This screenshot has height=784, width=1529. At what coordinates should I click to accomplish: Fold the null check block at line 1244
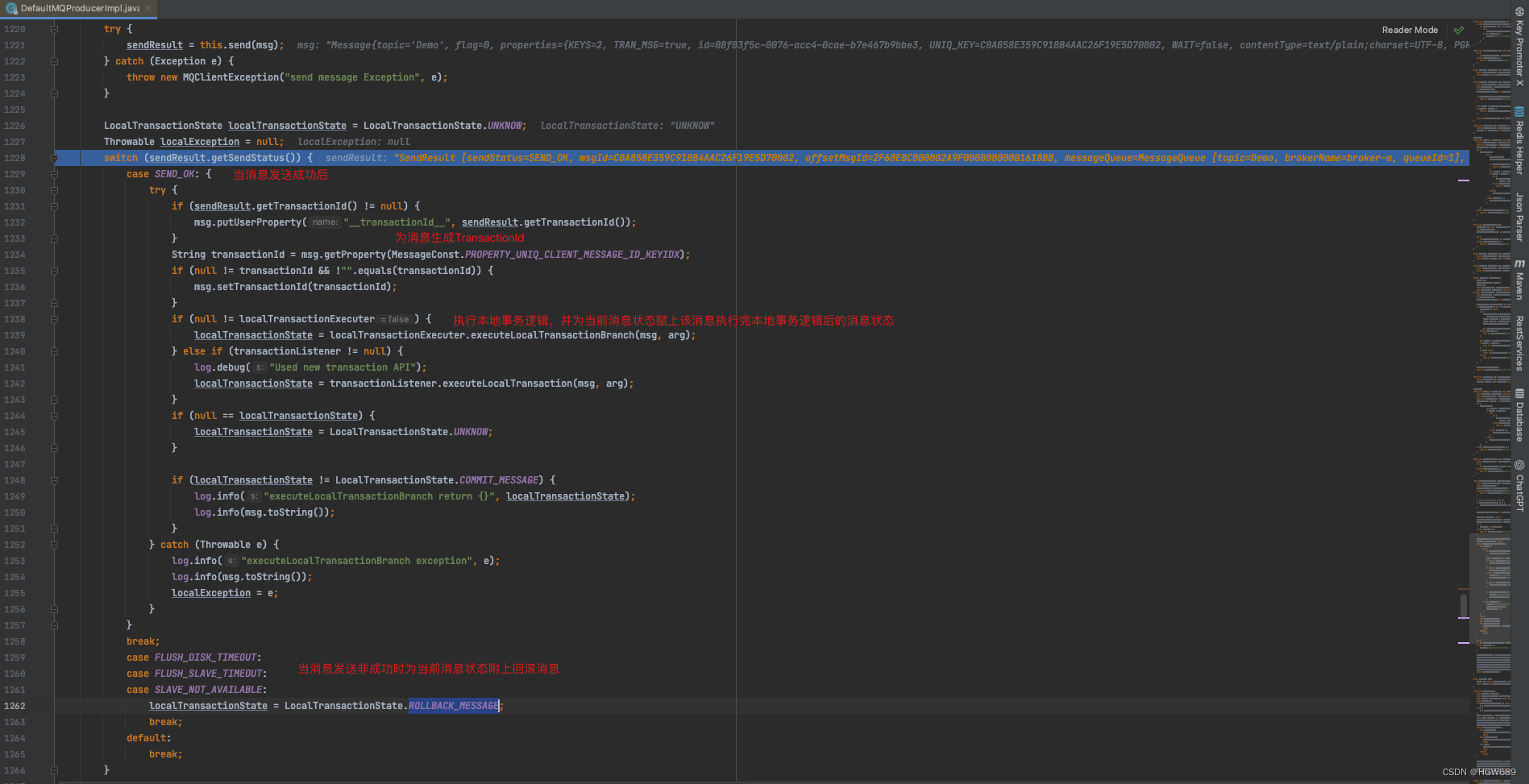(54, 416)
